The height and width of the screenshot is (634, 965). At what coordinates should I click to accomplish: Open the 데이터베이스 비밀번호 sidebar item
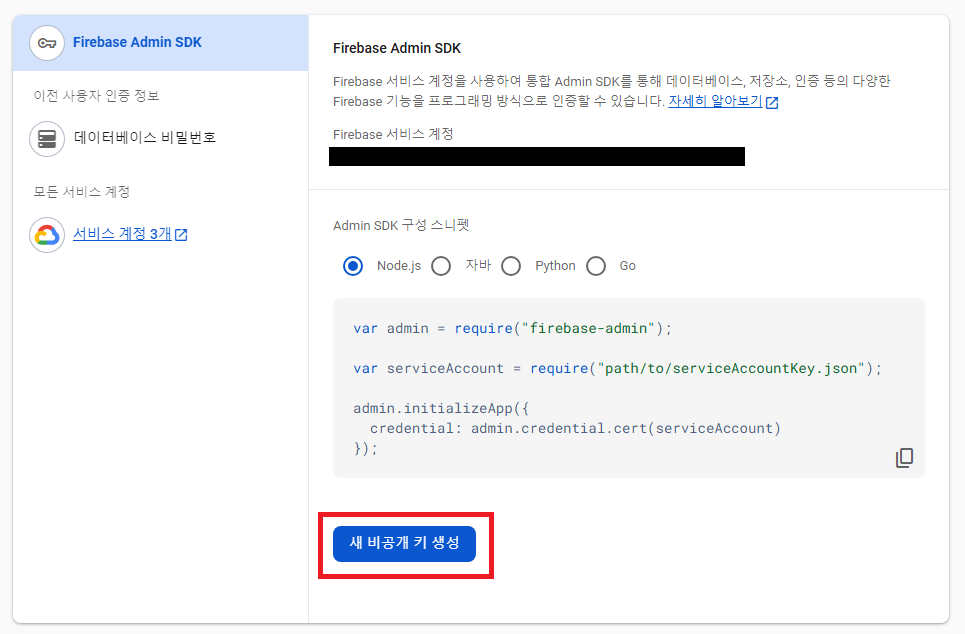[145, 138]
